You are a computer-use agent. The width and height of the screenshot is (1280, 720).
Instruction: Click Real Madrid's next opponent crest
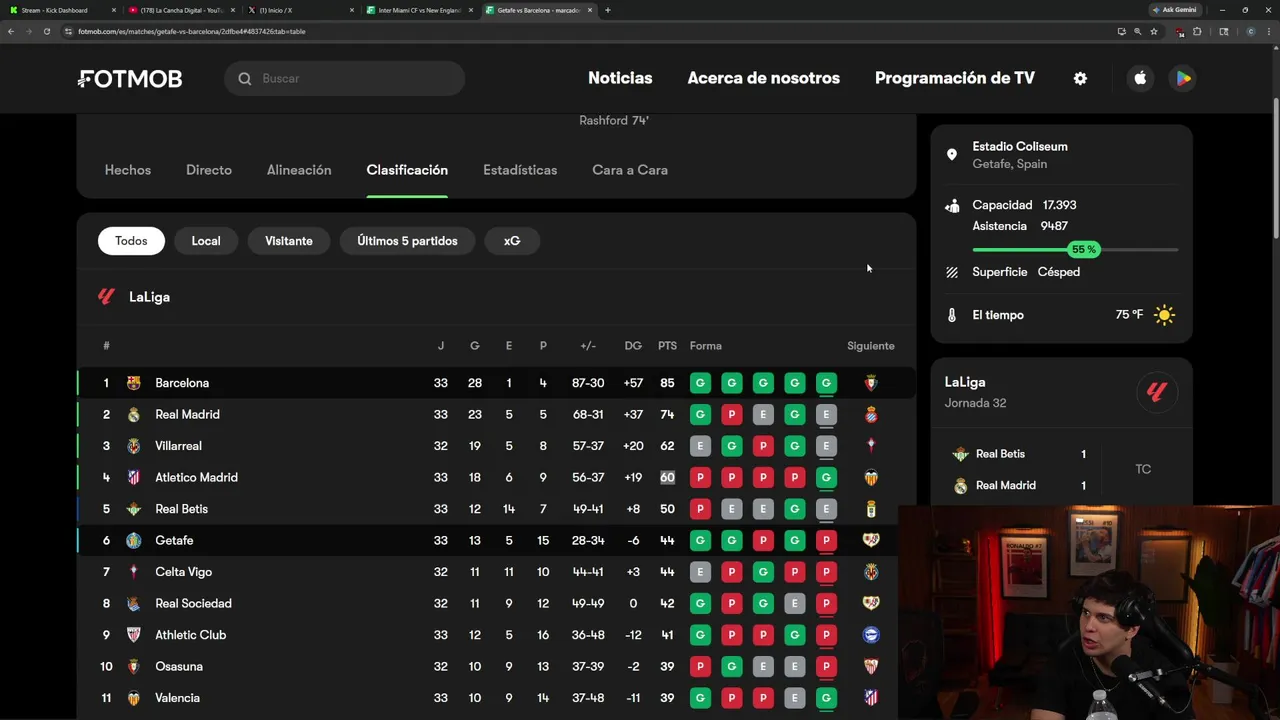click(871, 414)
